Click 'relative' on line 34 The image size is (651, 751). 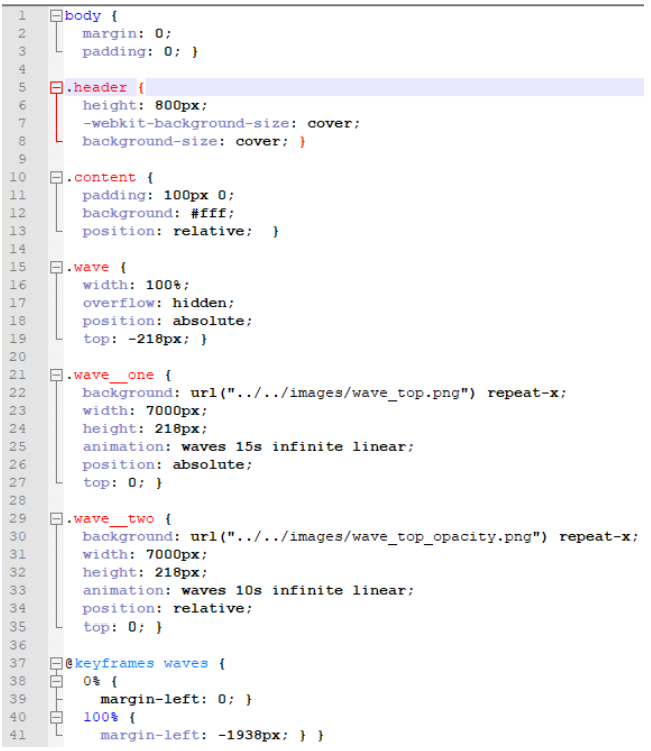[x=209, y=609]
